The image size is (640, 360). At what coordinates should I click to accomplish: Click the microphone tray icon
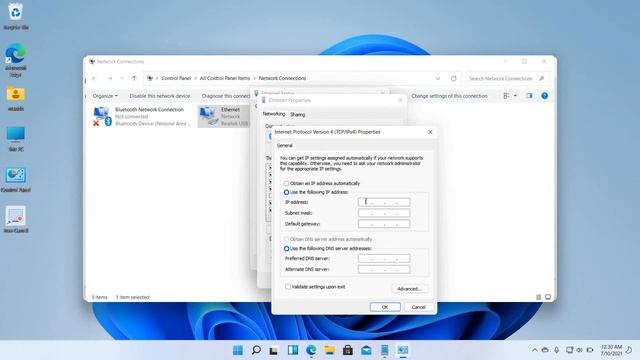[556, 350]
